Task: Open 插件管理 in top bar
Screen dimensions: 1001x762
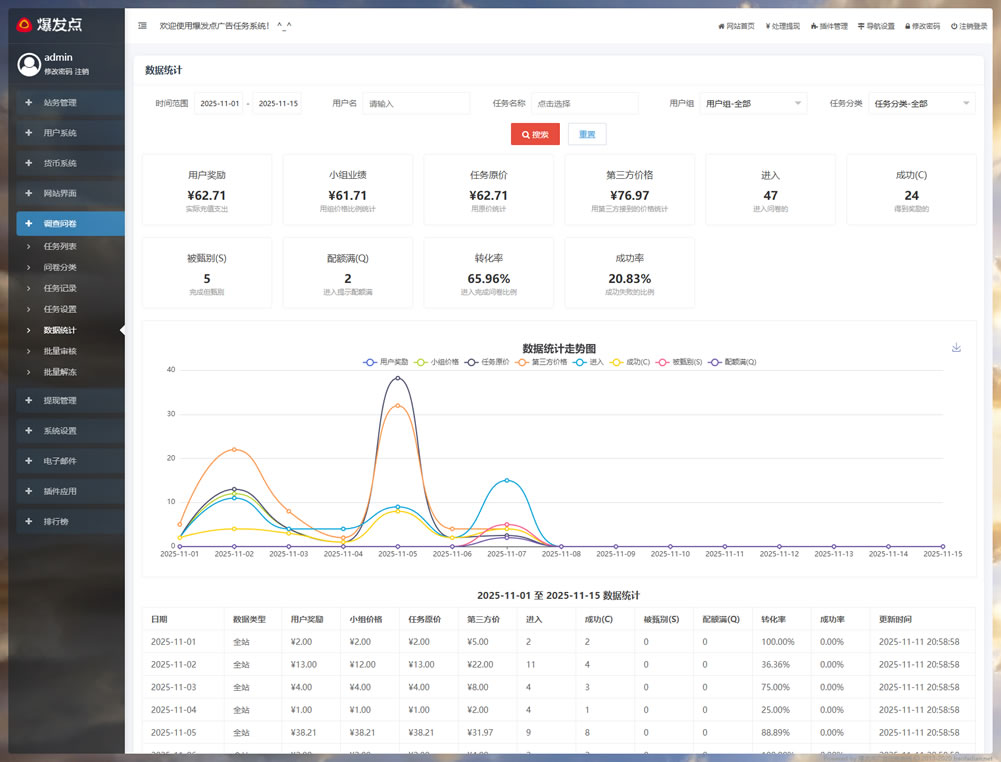Action: coord(829,26)
